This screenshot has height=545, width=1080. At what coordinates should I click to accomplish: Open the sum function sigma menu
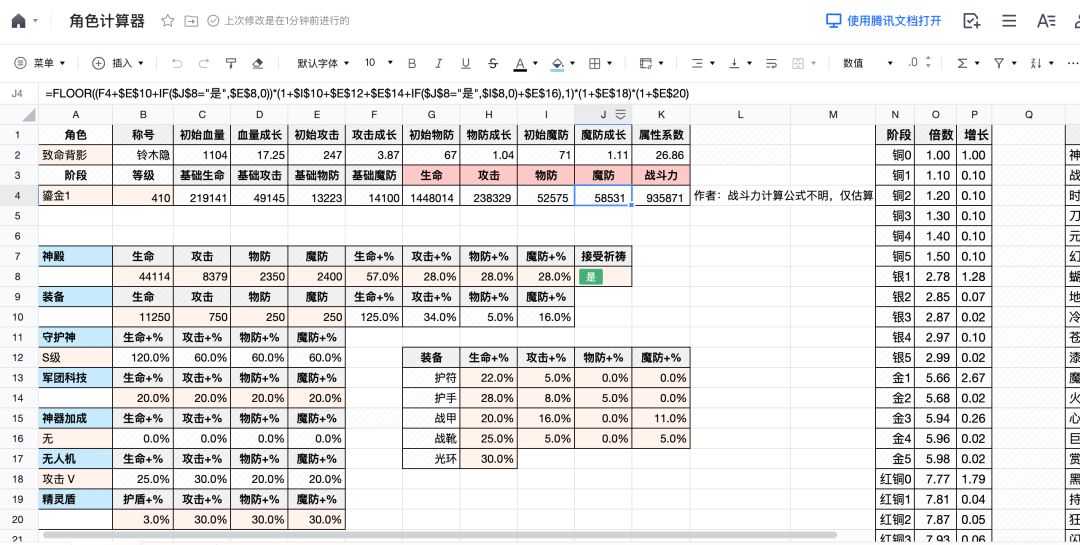tap(968, 63)
